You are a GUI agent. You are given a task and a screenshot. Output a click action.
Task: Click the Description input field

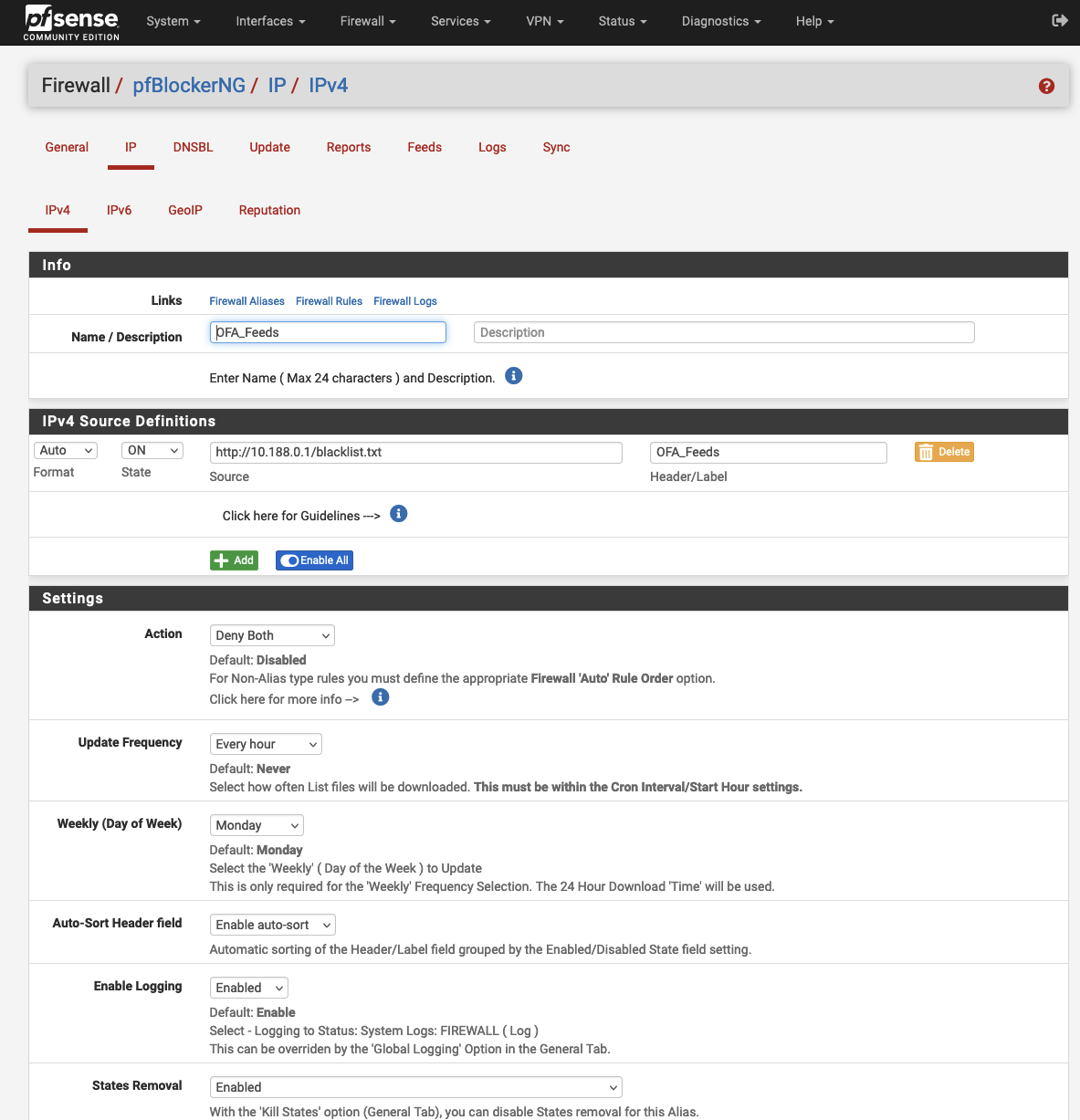point(724,332)
